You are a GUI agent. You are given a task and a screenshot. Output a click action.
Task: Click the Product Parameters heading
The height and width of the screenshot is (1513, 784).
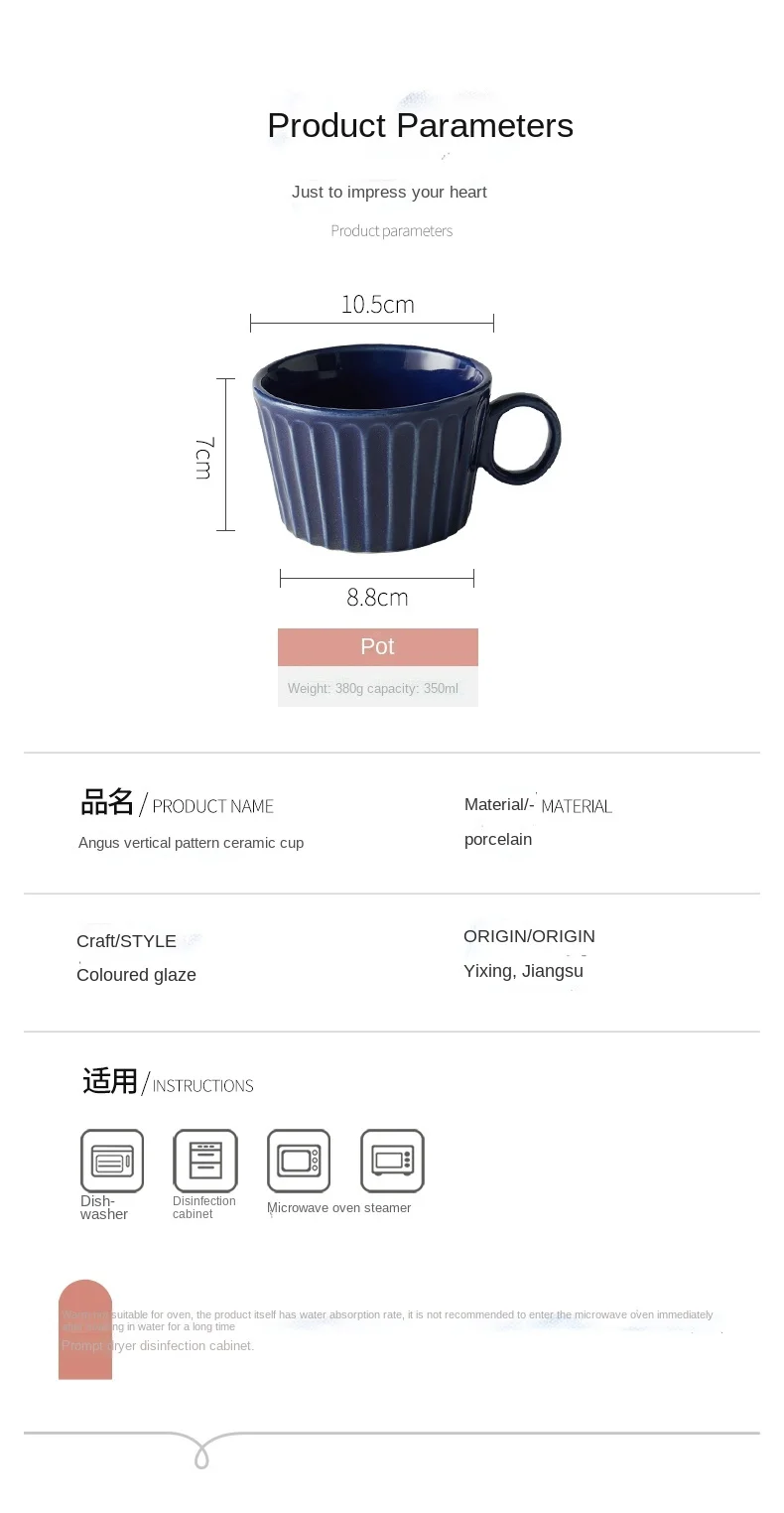420,126
